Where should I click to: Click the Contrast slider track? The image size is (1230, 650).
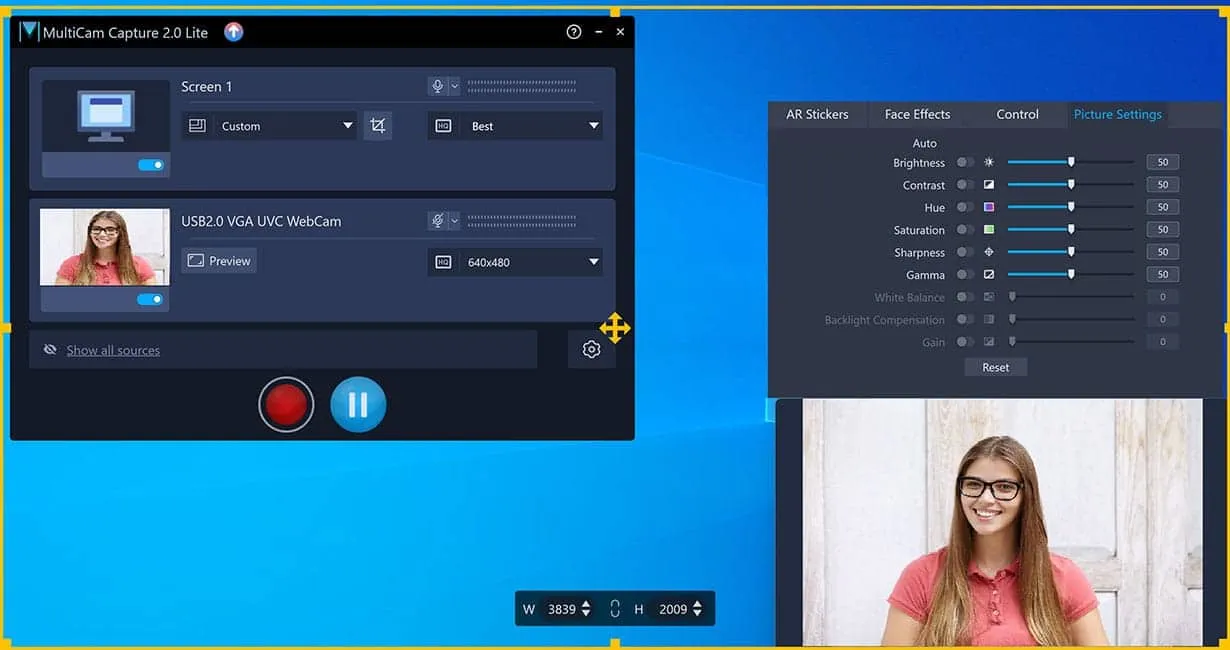[x=1070, y=185]
